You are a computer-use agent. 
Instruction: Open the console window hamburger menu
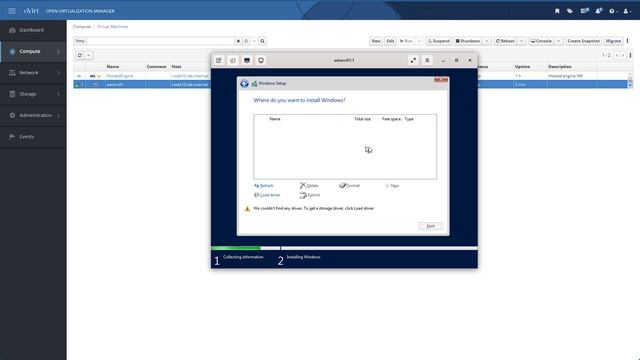tap(427, 60)
